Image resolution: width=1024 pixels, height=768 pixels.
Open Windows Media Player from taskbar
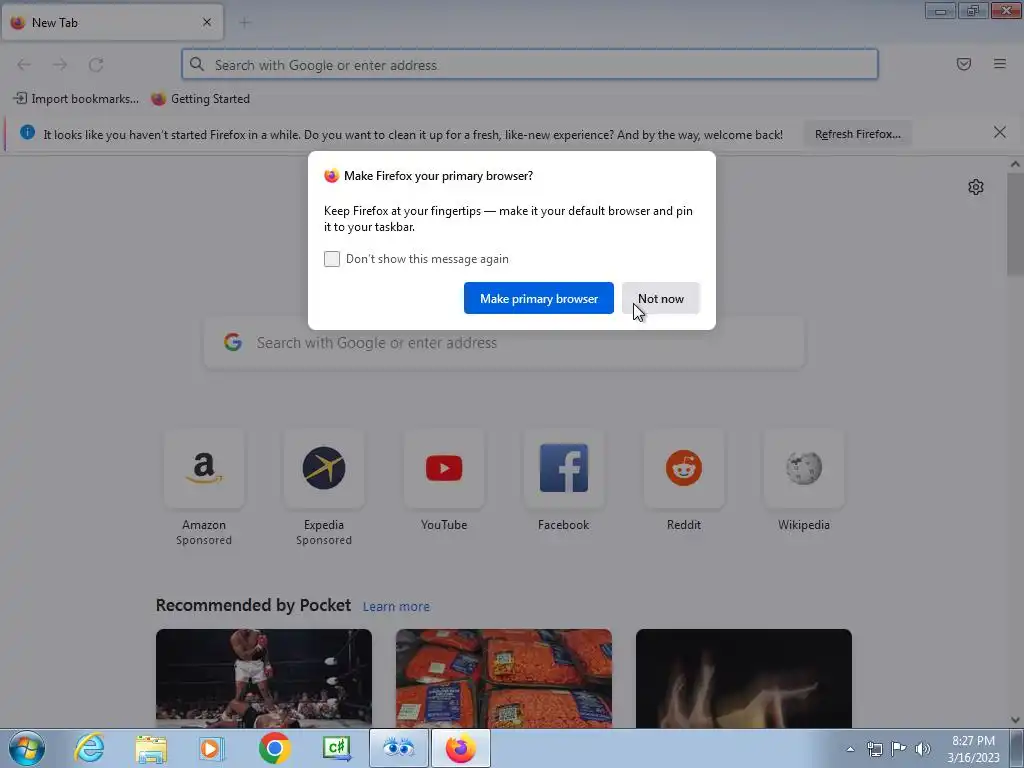[212, 748]
